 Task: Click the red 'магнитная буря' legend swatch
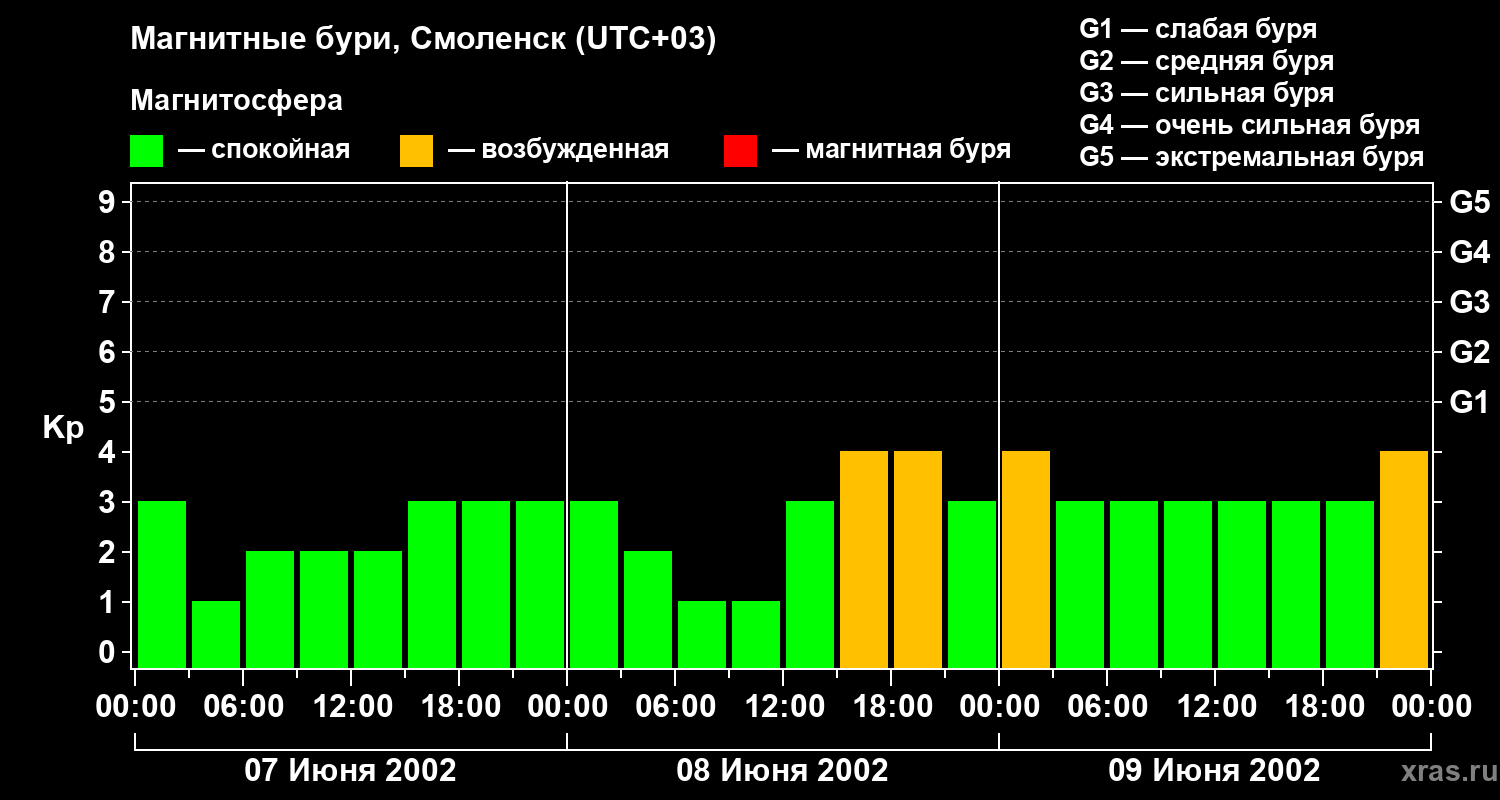740,151
